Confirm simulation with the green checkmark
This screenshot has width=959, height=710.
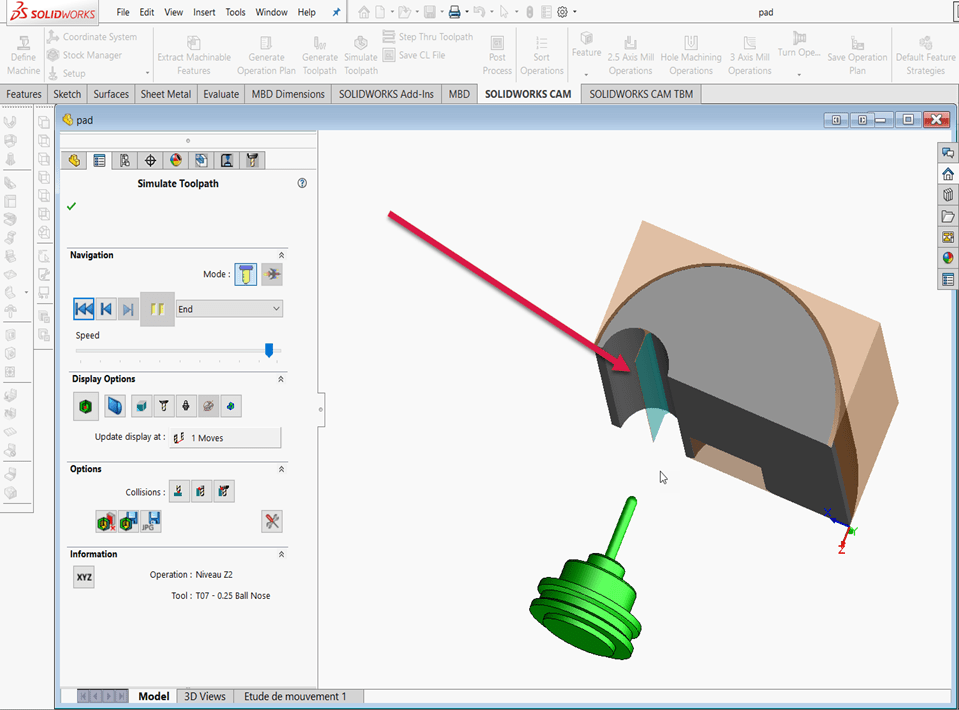coord(72,206)
